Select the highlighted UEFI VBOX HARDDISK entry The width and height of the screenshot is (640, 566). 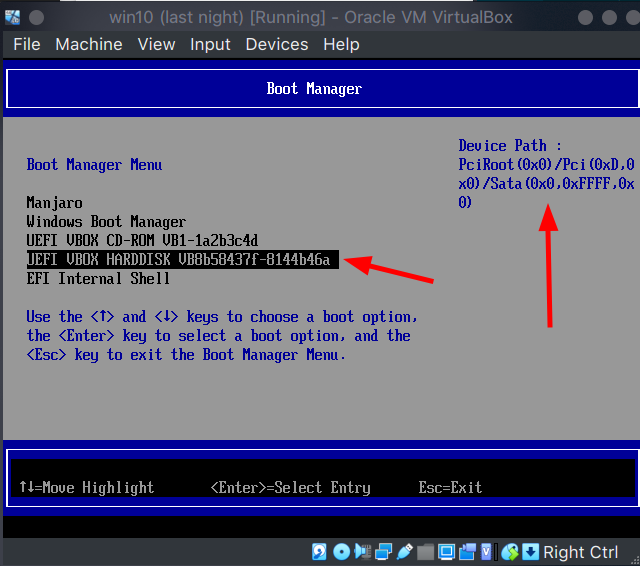pos(182,260)
